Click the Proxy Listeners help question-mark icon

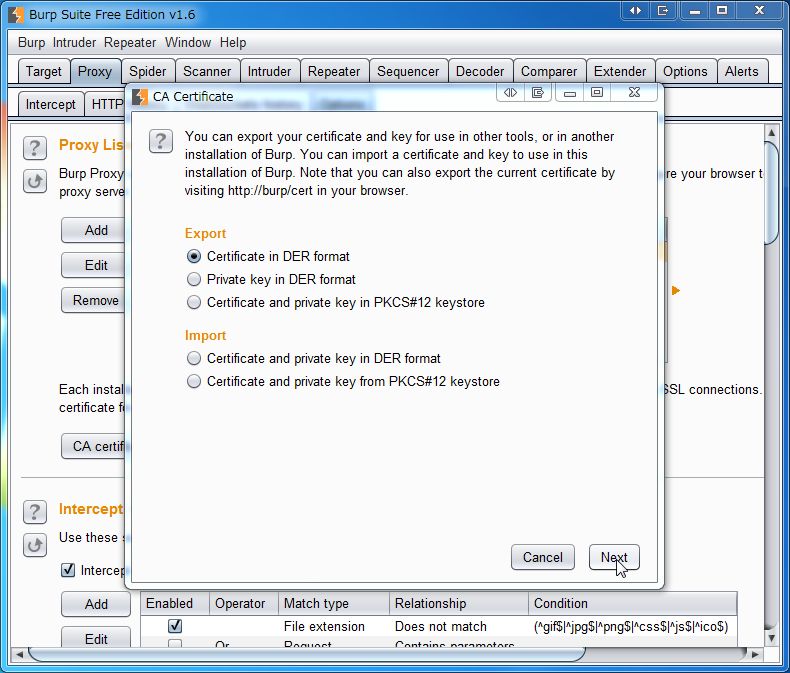[x=35, y=148]
